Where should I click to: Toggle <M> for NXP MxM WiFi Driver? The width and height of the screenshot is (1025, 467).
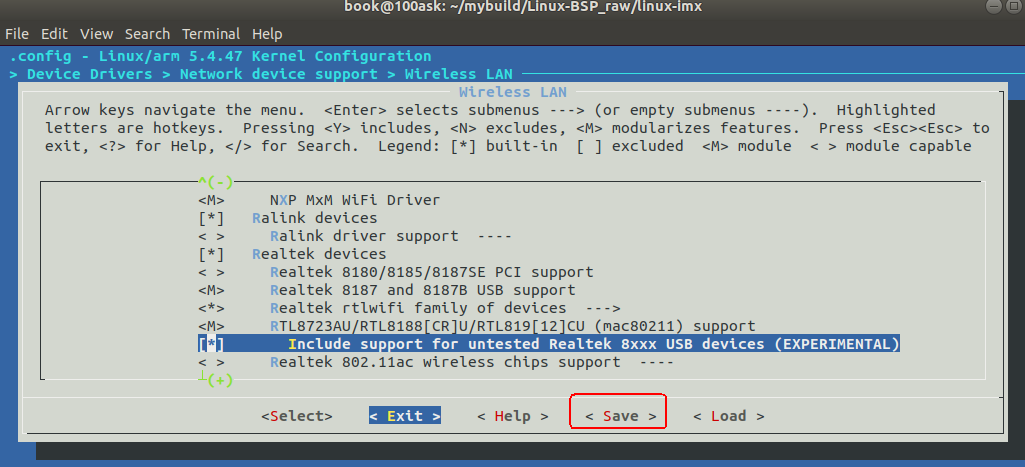point(211,200)
